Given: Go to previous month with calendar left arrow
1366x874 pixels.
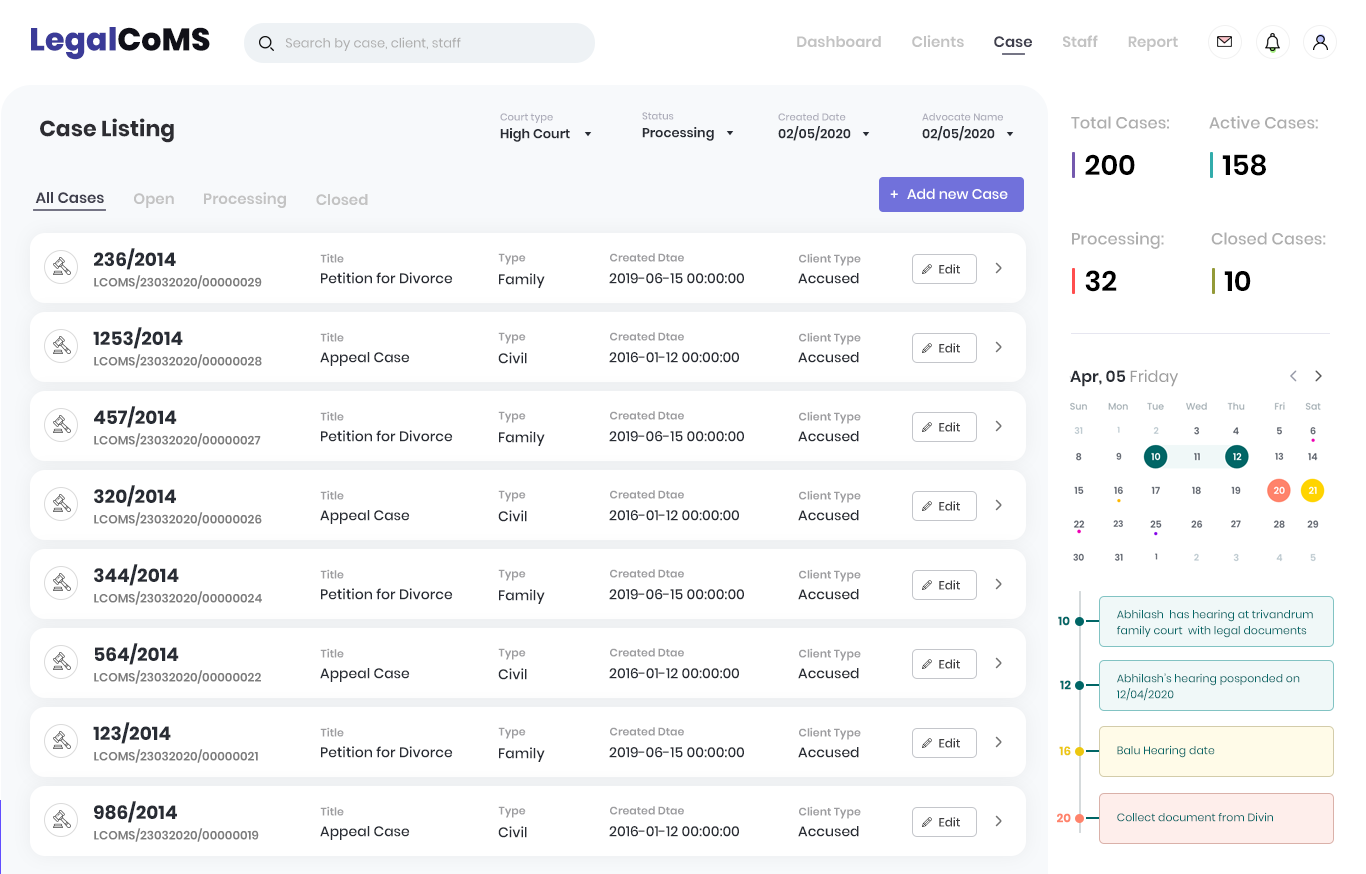Looking at the screenshot, I should 1292,376.
